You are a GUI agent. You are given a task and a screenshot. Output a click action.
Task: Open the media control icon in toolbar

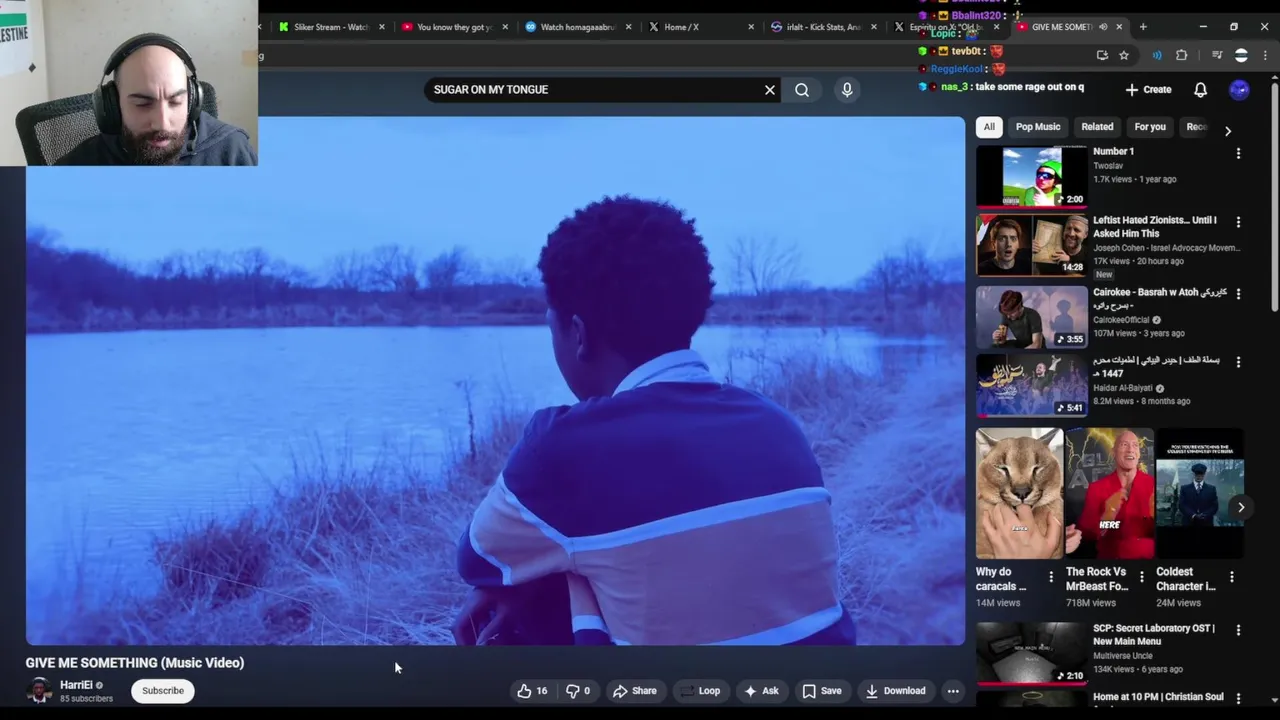pos(1217,56)
